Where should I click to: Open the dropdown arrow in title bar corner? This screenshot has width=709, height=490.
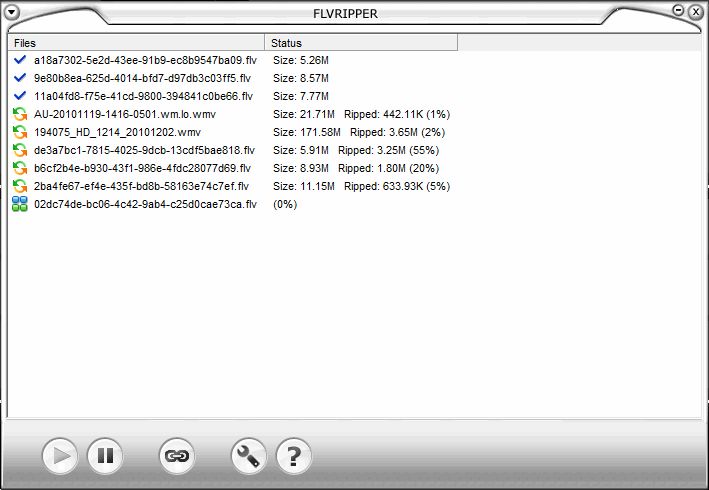11,12
